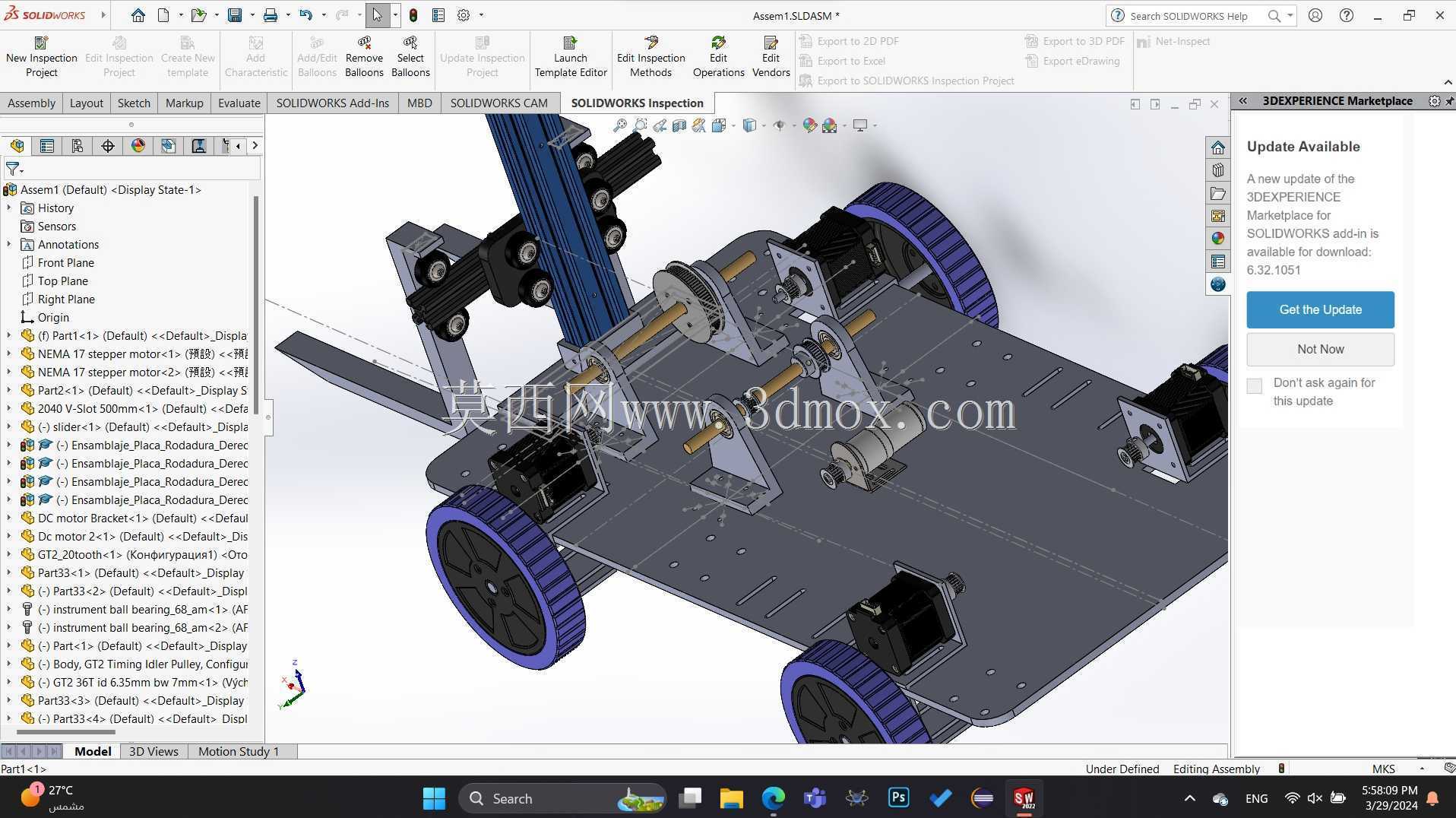Image resolution: width=1456 pixels, height=818 pixels.
Task: Start a New Inspection Project
Action: pyautogui.click(x=42, y=57)
